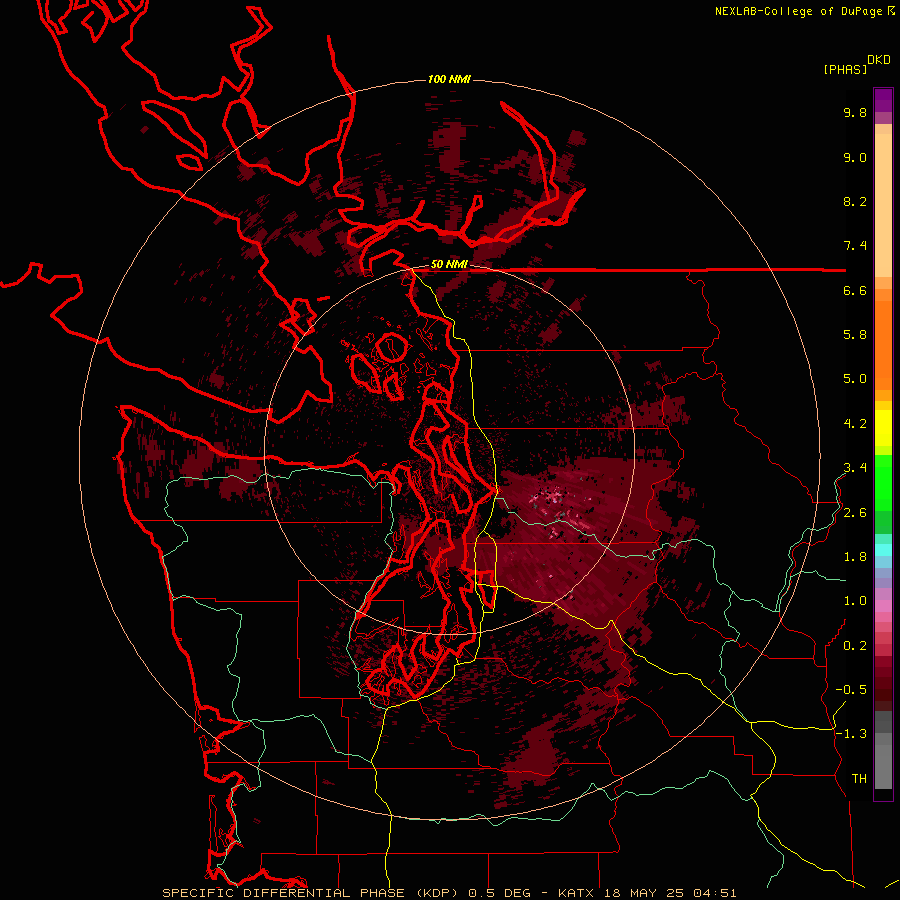Viewport: 900px width, 900px height.
Task: Click the DKD label above the color bar
Action: pyautogui.click(x=879, y=60)
